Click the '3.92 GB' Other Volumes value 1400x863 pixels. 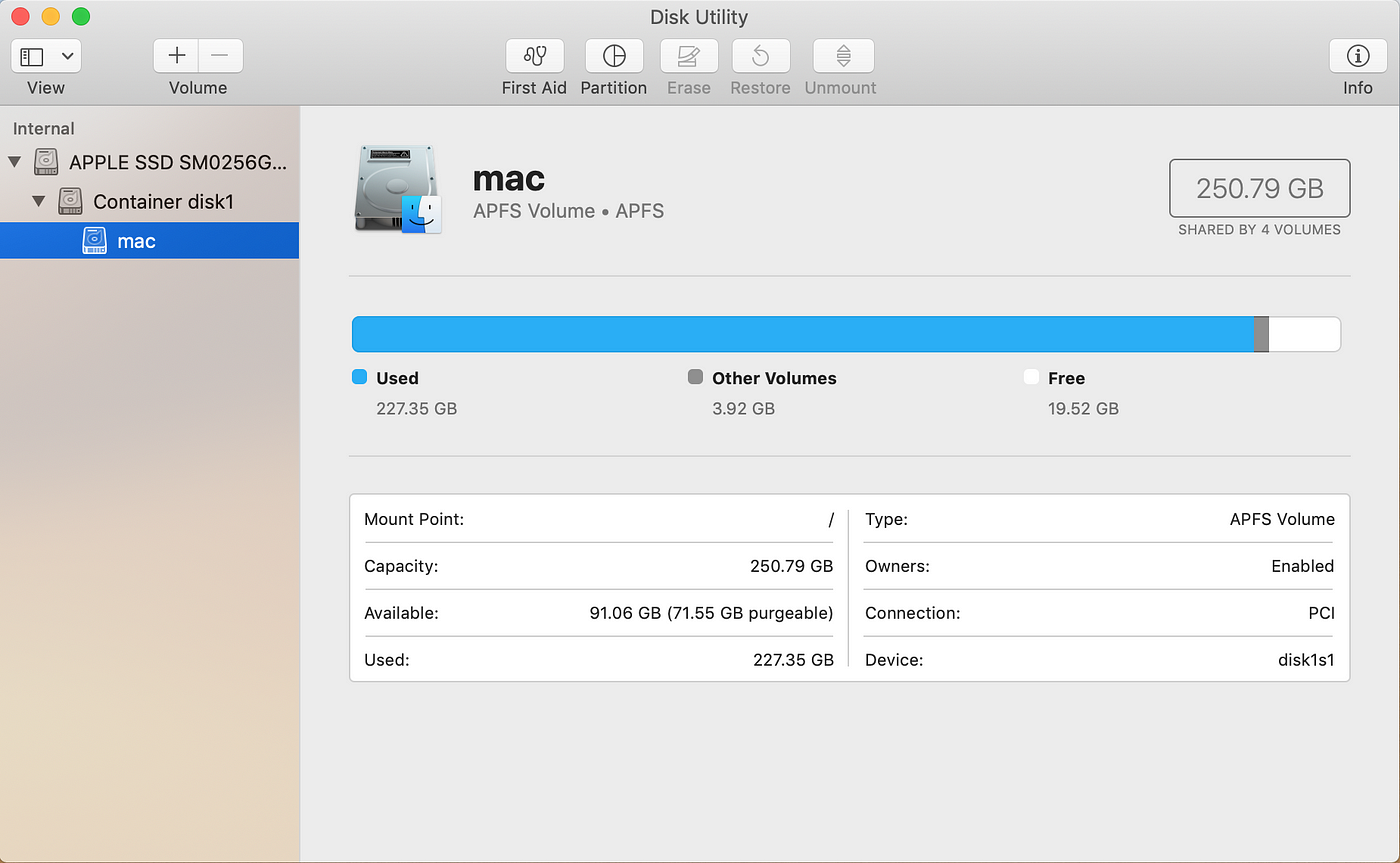pos(744,408)
